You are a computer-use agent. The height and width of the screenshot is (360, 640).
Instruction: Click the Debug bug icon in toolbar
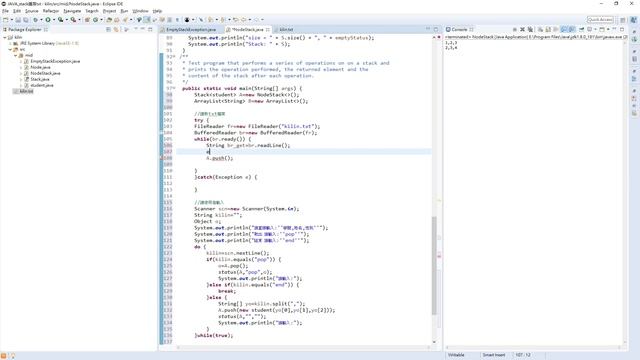(36, 20)
